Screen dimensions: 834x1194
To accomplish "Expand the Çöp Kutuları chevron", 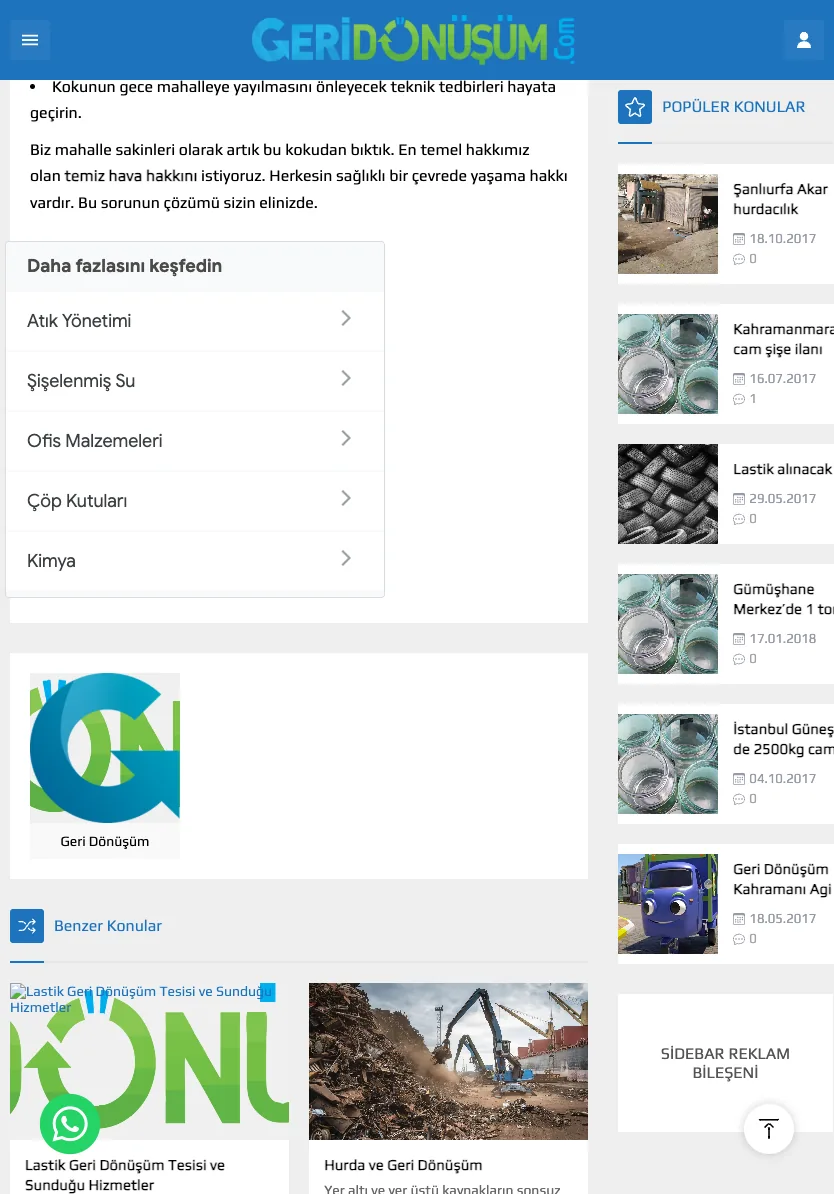I will (x=346, y=499).
